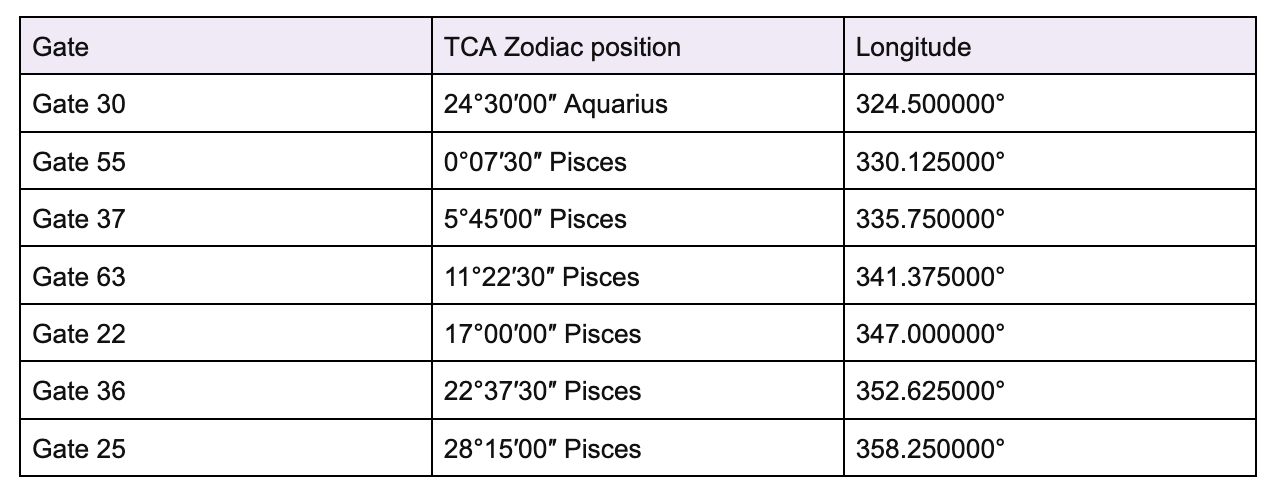The width and height of the screenshot is (1282, 496).
Task: Click the 11°22′30″ Pisces cell
Action: pos(638,276)
